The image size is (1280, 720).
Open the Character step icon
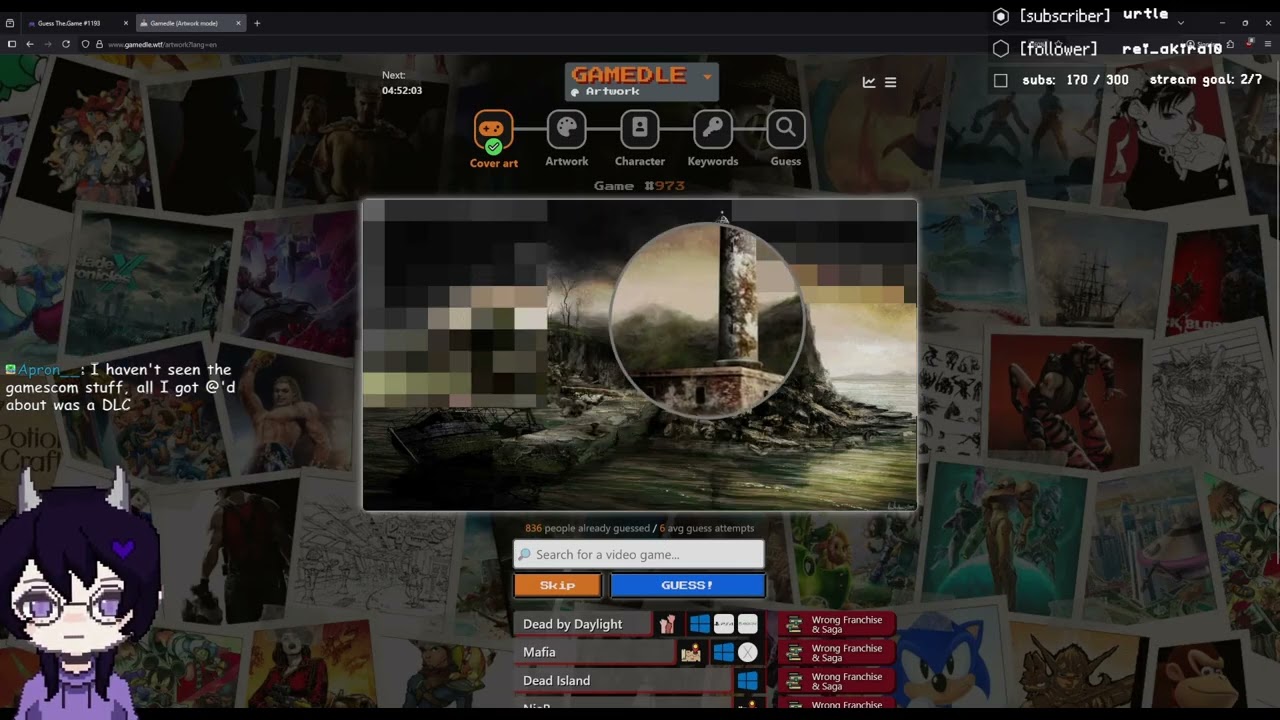point(640,129)
